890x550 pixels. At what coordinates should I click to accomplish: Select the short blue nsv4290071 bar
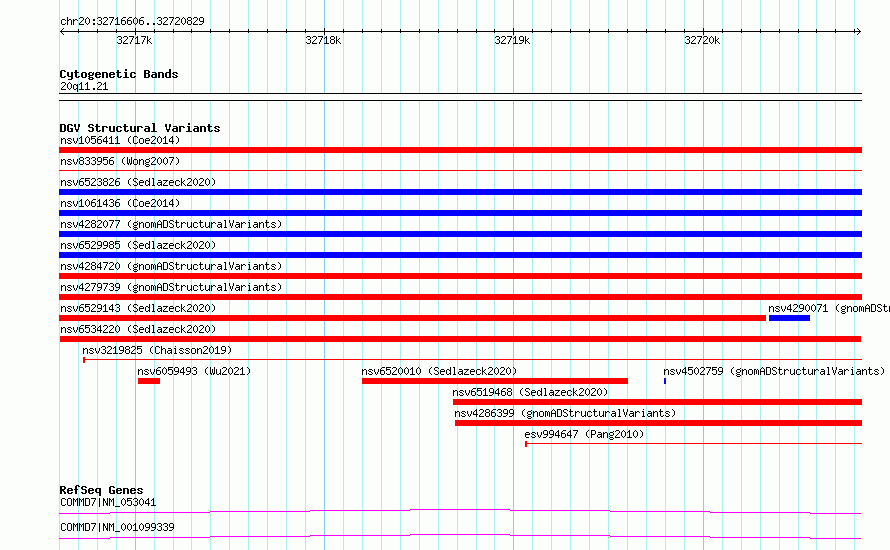(x=789, y=318)
